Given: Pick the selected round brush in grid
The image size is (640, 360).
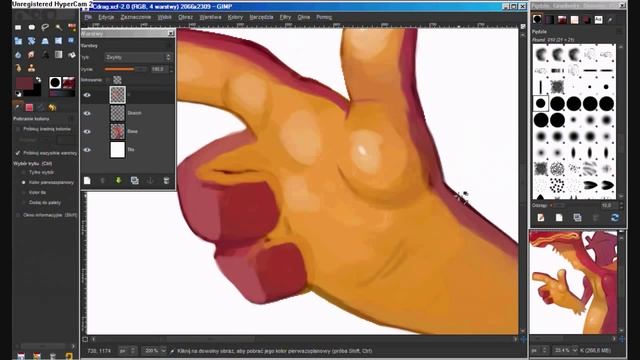Looking at the screenshot, I should 541,104.
